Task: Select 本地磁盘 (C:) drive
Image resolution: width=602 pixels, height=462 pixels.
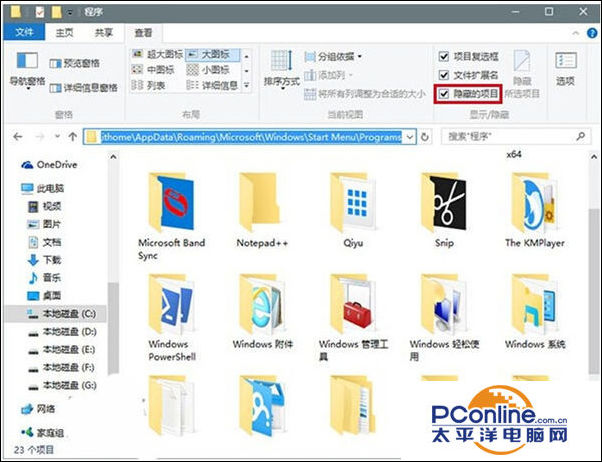Action: (55, 314)
